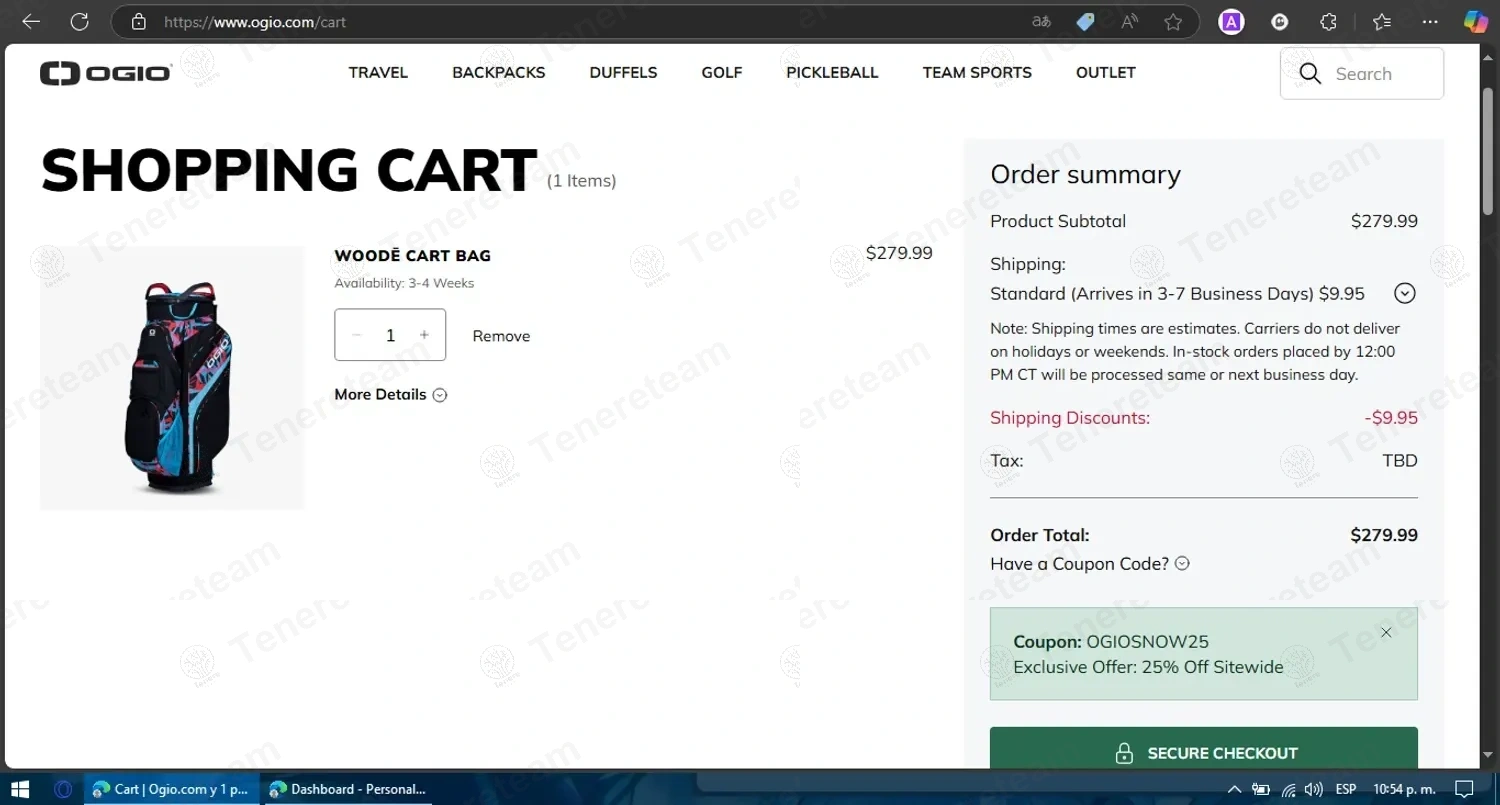1500x805 pixels.
Task: Open volume control in system tray
Action: point(1314,789)
